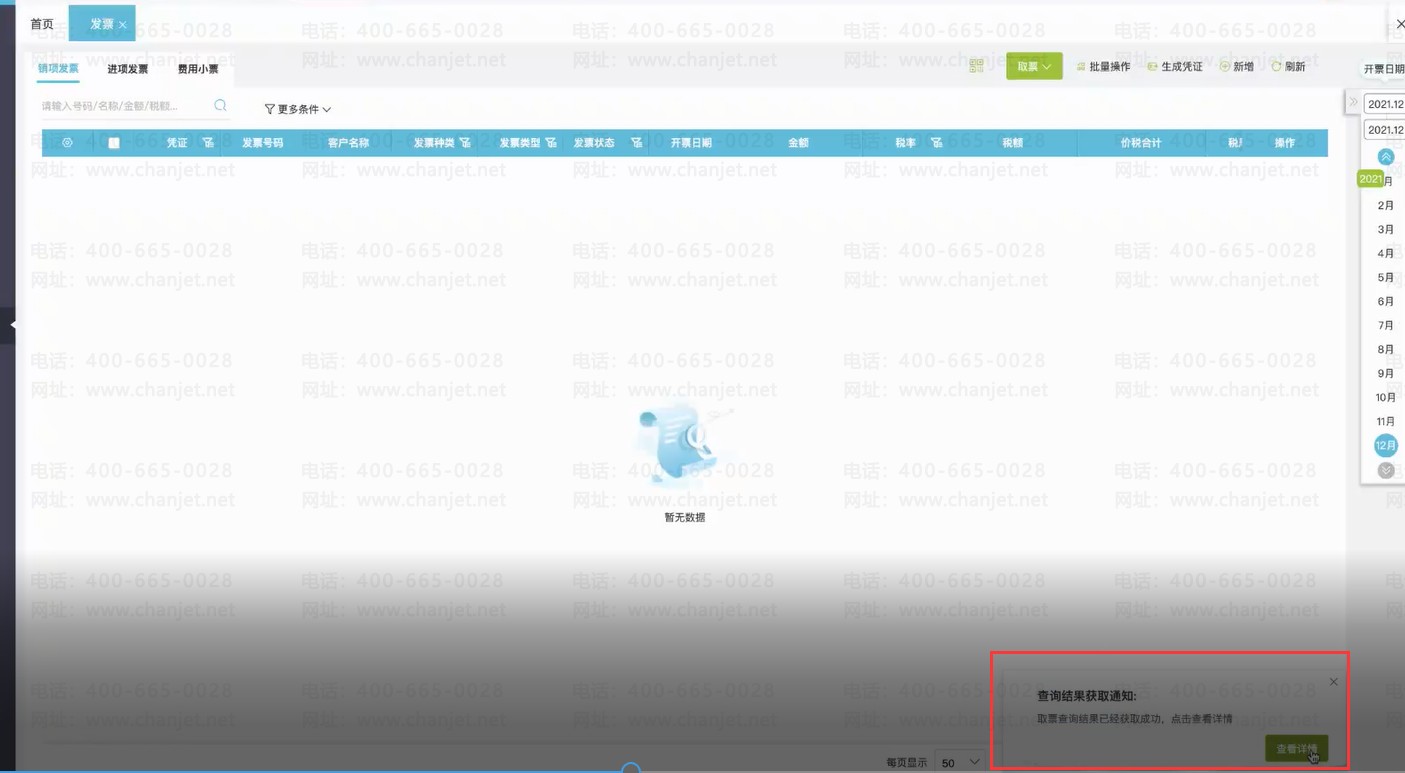Click 刷新 to refresh the list

click(x=1288, y=67)
